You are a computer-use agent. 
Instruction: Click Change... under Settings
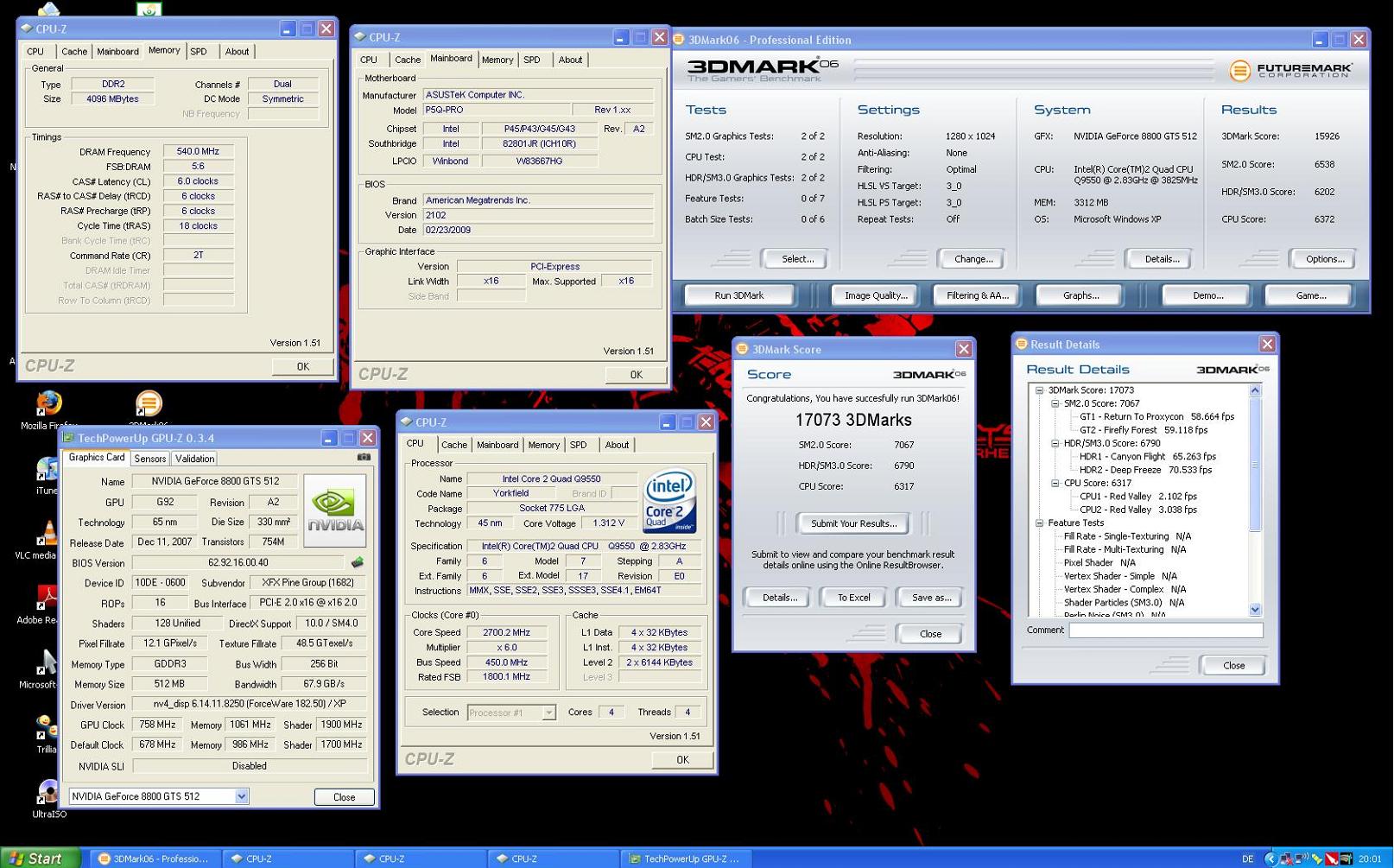point(973,259)
